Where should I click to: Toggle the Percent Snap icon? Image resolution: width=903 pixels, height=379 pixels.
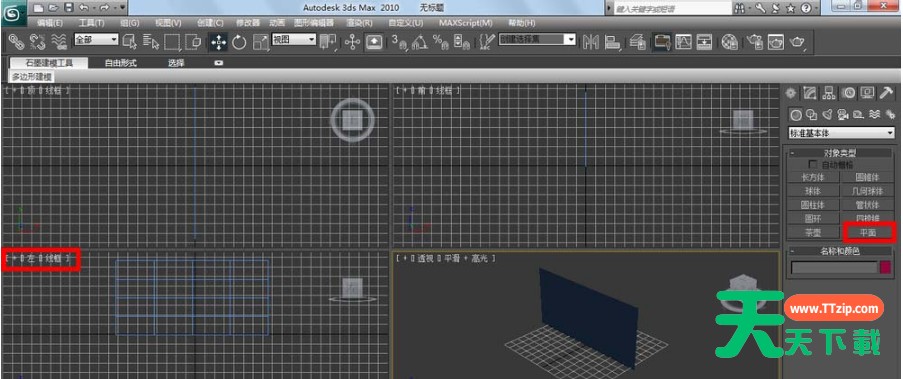441,41
